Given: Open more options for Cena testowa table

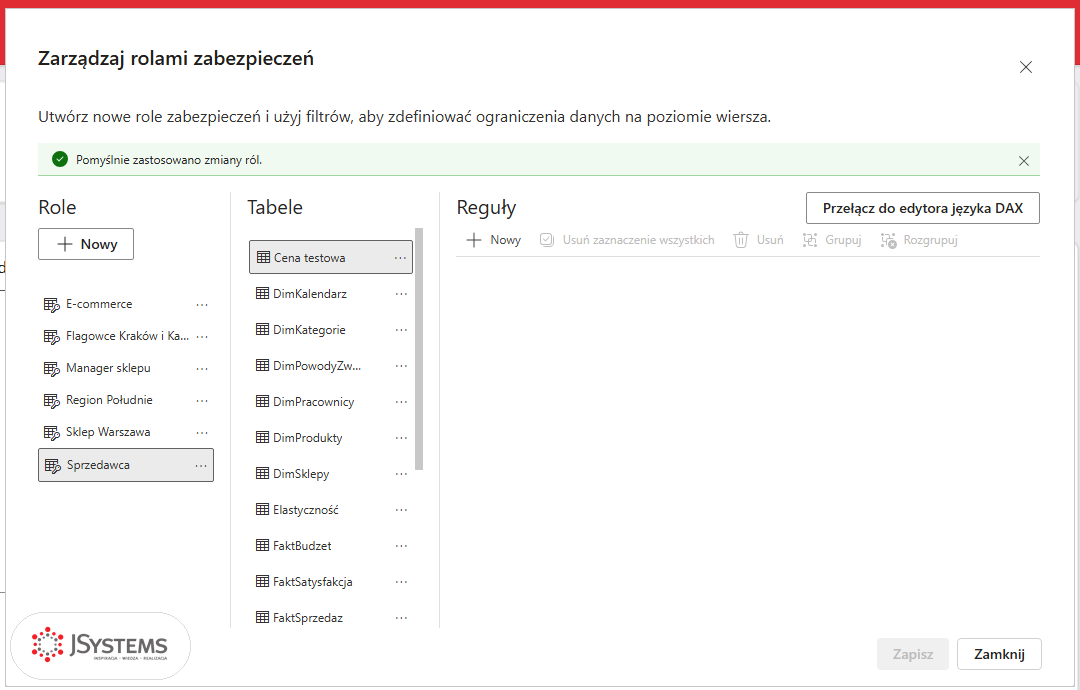Looking at the screenshot, I should coord(400,258).
